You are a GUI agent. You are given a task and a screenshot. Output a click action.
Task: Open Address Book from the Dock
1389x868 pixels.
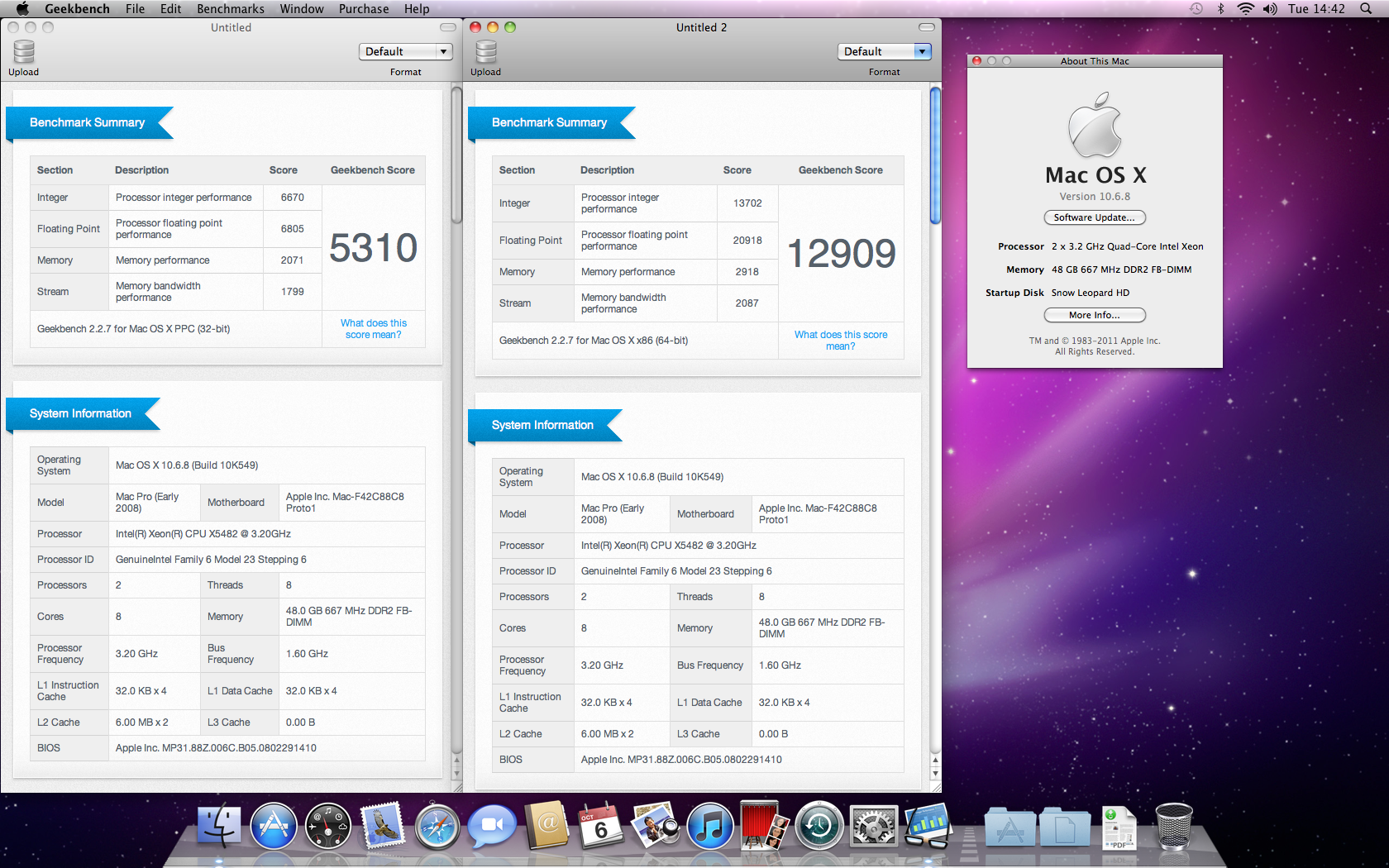click(x=547, y=825)
